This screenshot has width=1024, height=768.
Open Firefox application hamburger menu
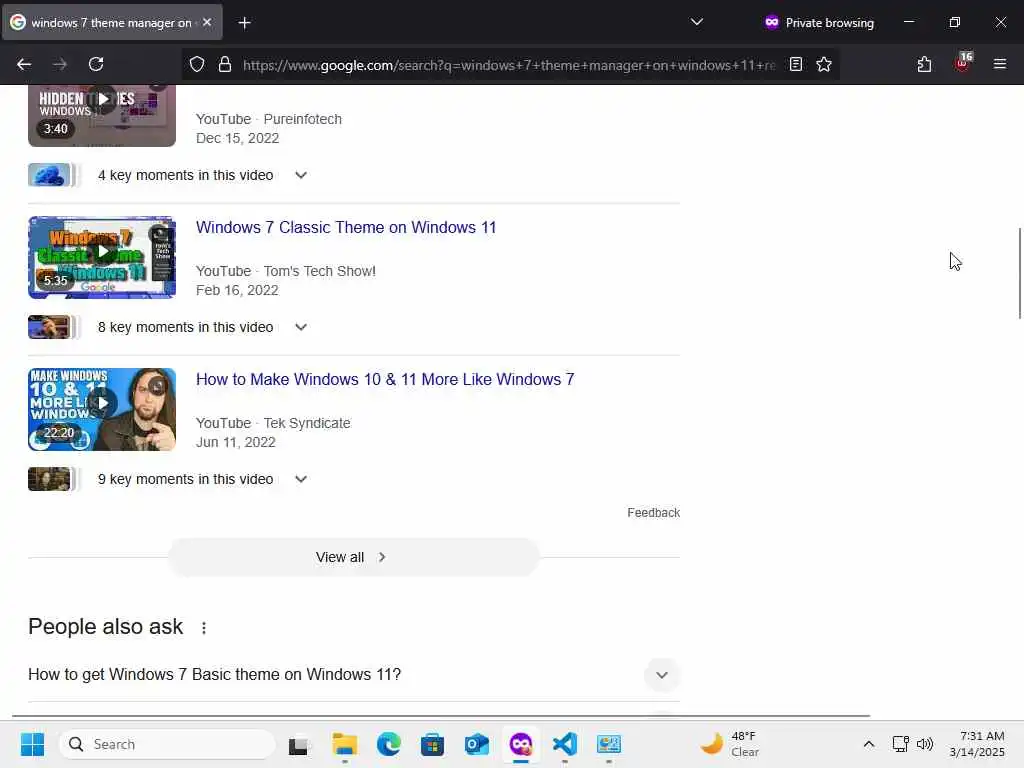click(x=999, y=64)
